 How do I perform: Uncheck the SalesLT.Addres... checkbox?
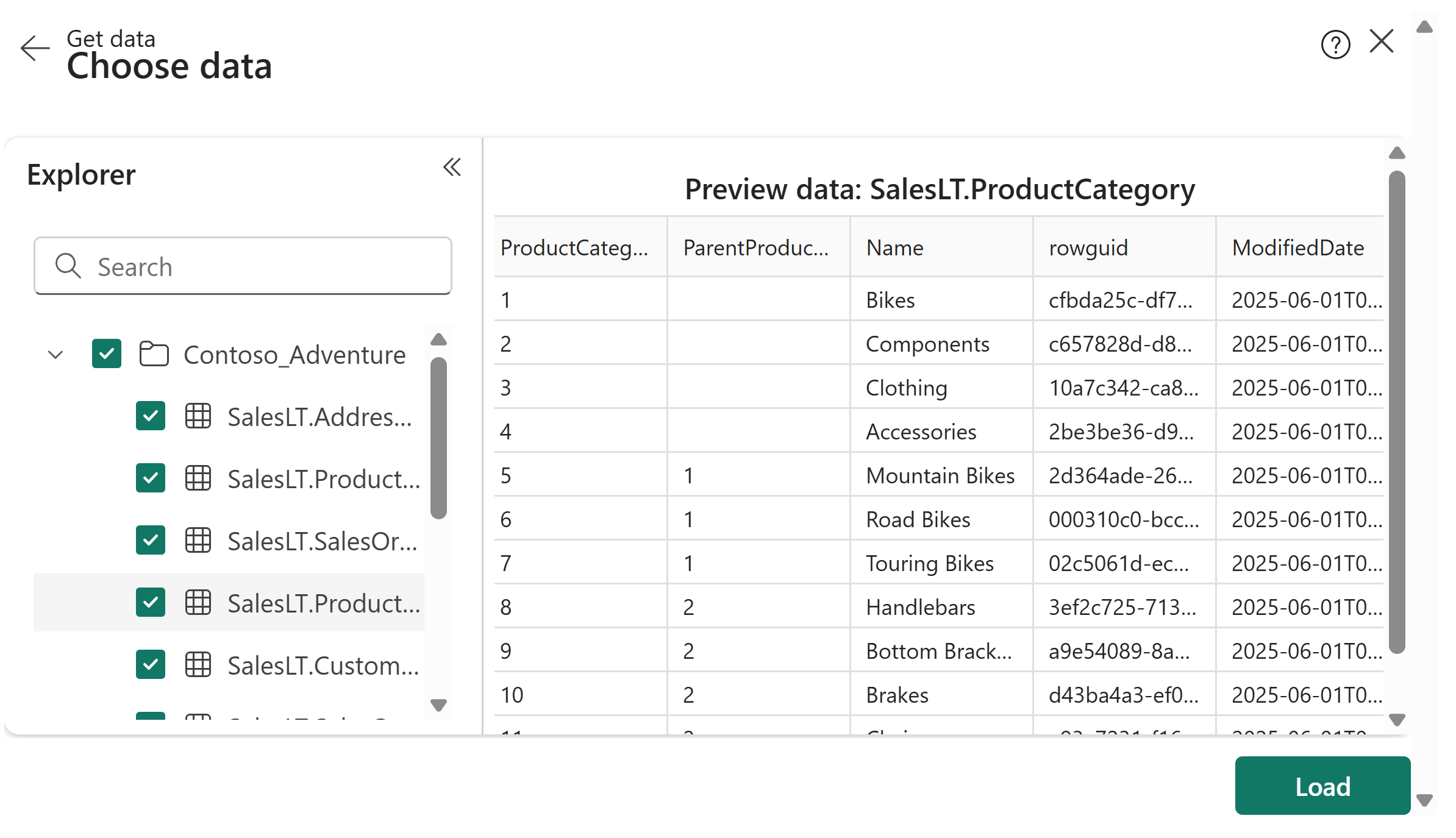pos(151,416)
